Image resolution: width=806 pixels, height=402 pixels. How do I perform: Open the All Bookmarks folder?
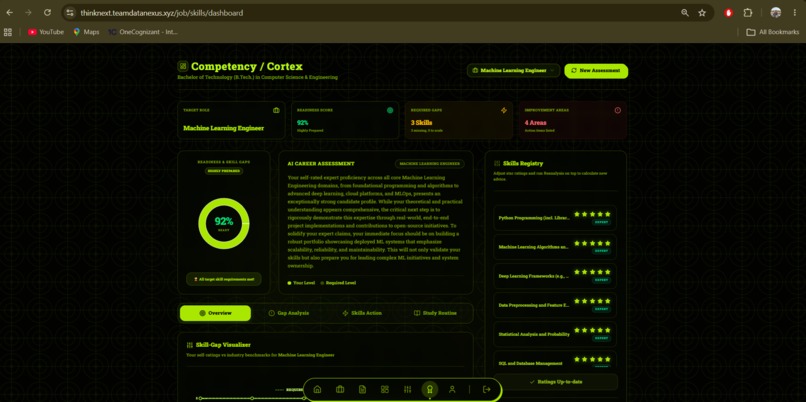[x=773, y=32]
